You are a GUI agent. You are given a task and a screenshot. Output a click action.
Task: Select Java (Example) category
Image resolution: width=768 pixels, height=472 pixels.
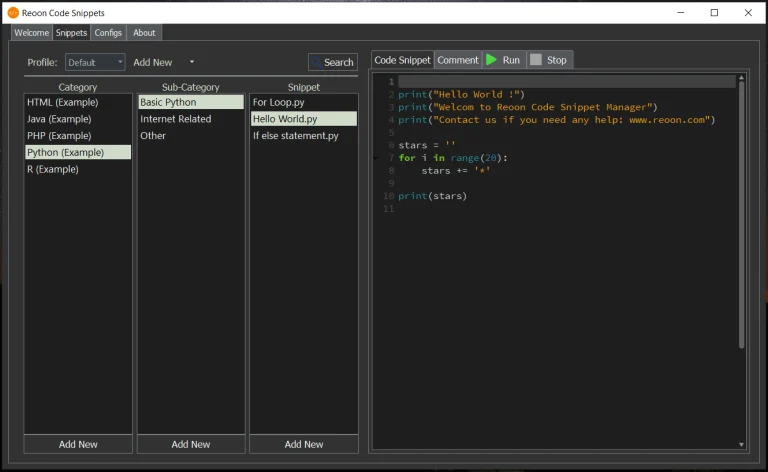click(78, 119)
